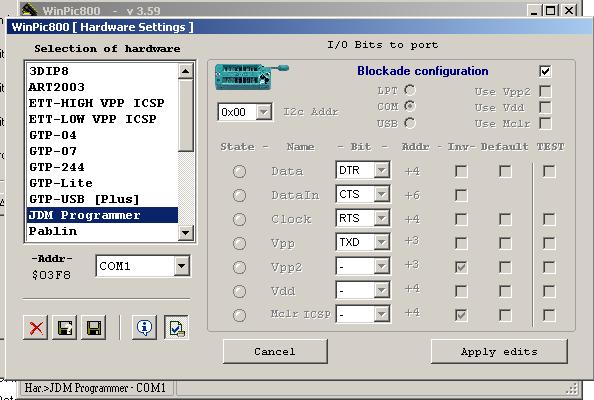
Task: Select the USB port radio button
Action: coord(410,123)
